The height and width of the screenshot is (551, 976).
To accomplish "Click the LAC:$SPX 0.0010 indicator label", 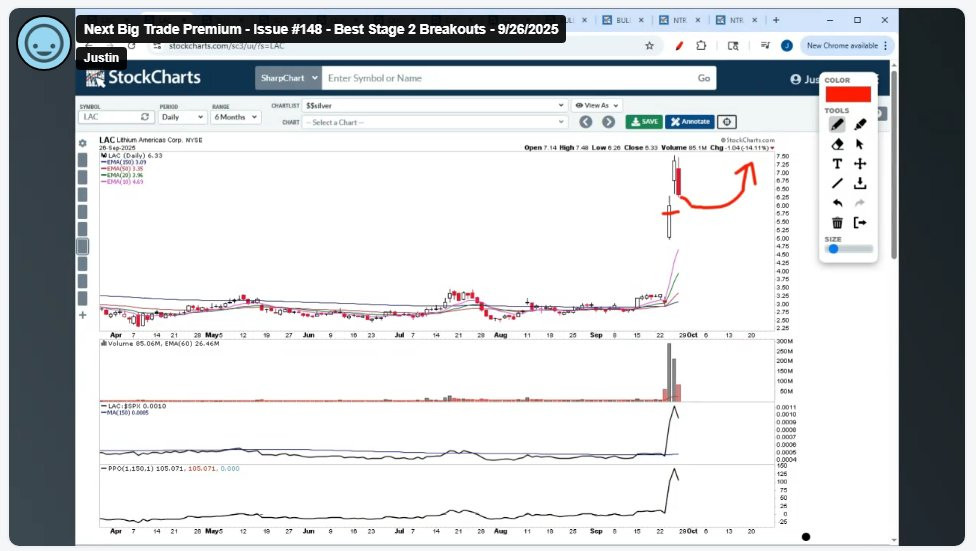I will [x=133, y=406].
